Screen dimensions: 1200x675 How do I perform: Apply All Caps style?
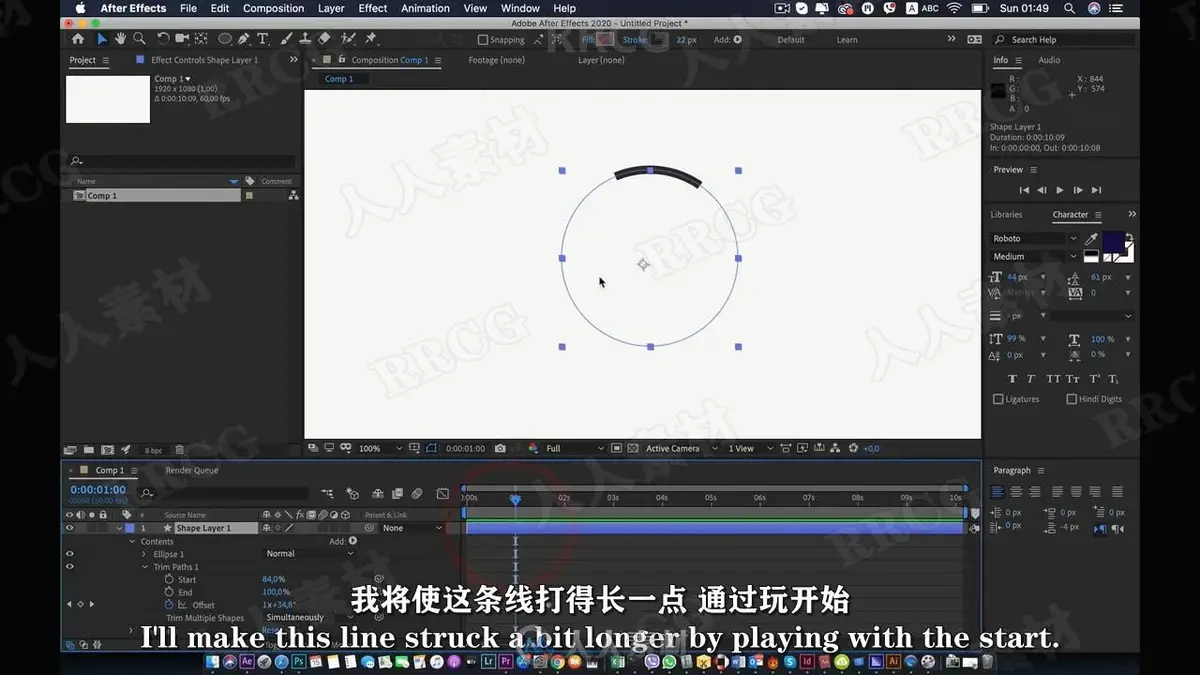tap(1053, 379)
